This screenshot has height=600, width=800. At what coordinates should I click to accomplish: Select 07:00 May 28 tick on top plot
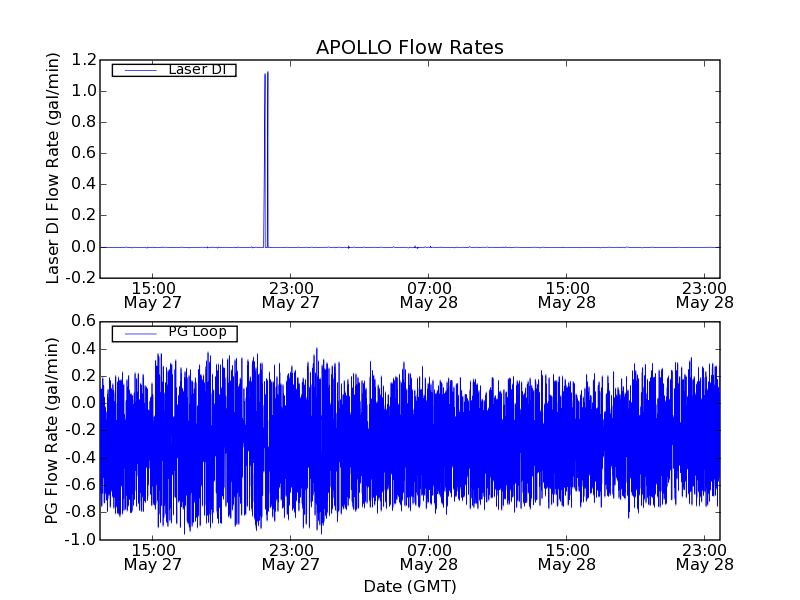point(428,294)
